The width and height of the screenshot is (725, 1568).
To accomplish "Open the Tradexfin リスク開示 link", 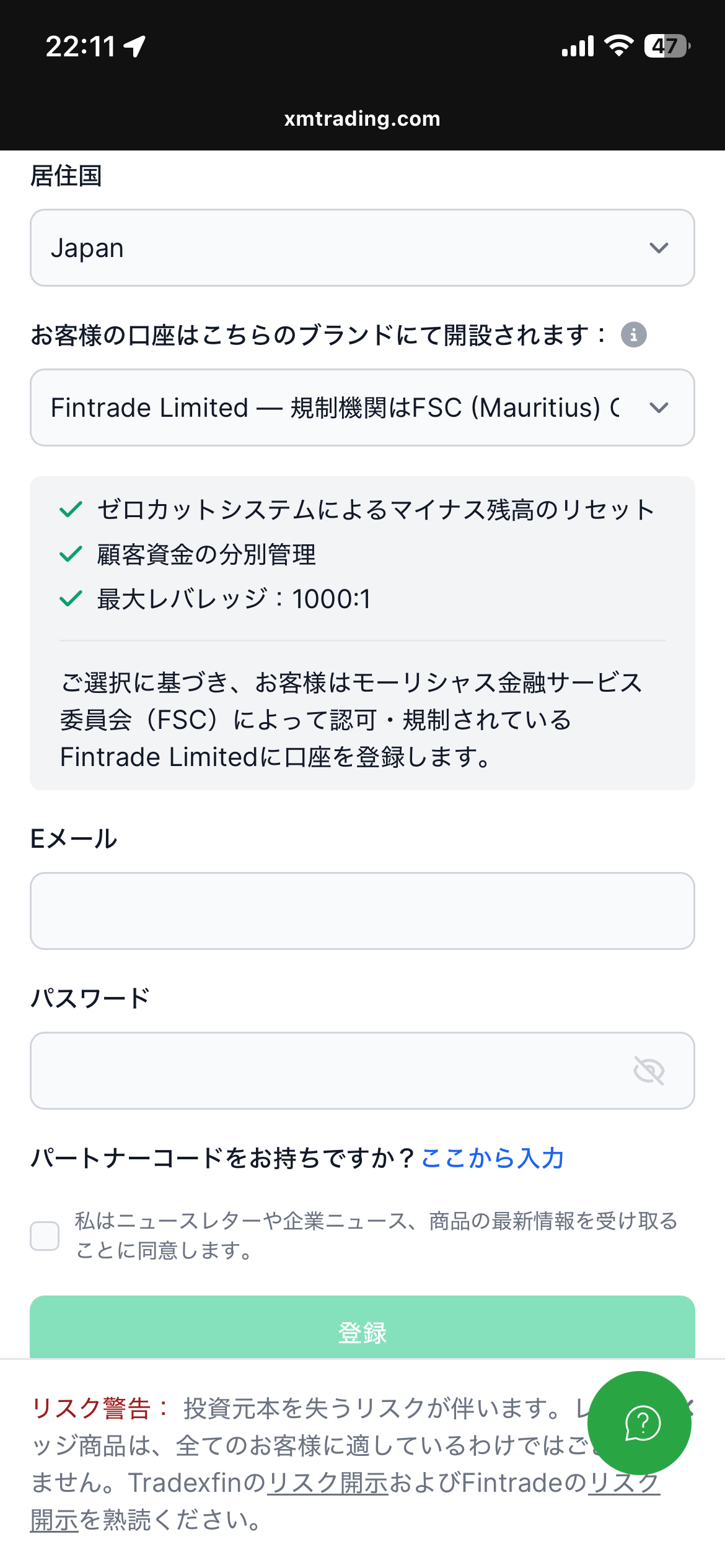I will tap(328, 1483).
